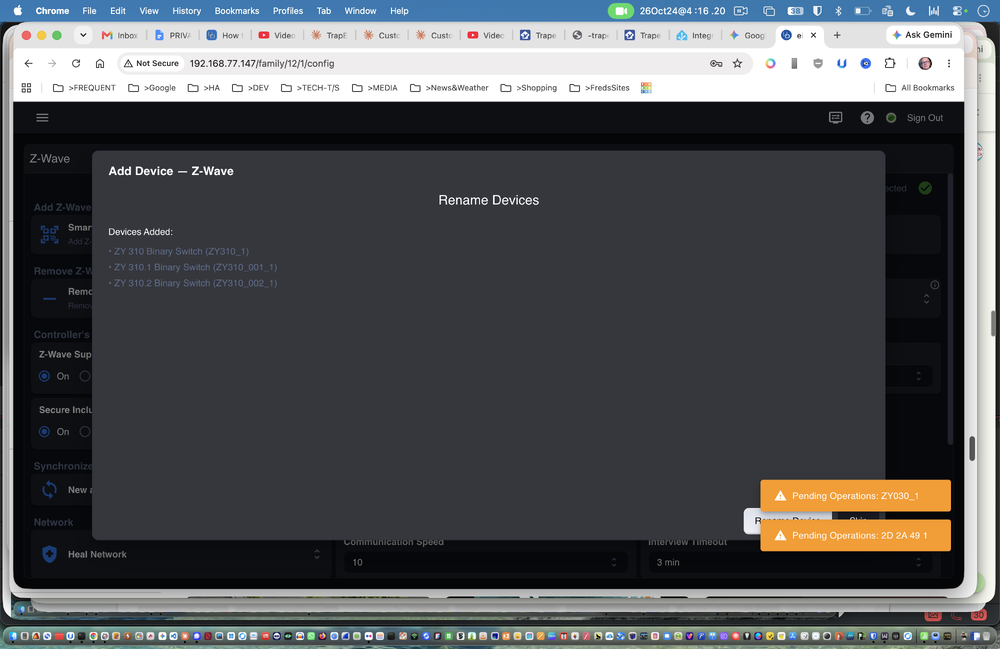
Task: Open the TECH-T/S bookmarks folder
Action: tap(311, 88)
